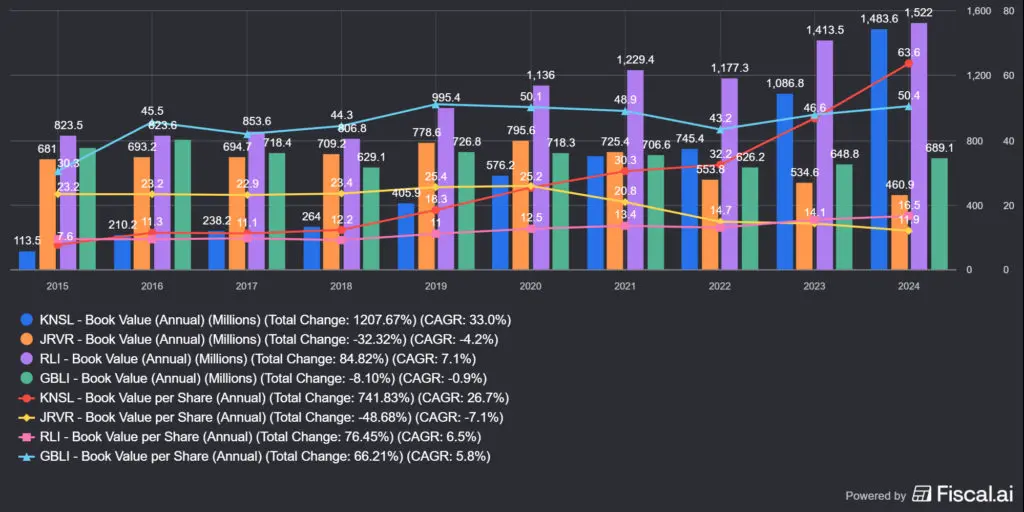Screen dimensions: 1024x512
Task: Click the yellow JRVR per Share legend marker
Action: [28, 417]
